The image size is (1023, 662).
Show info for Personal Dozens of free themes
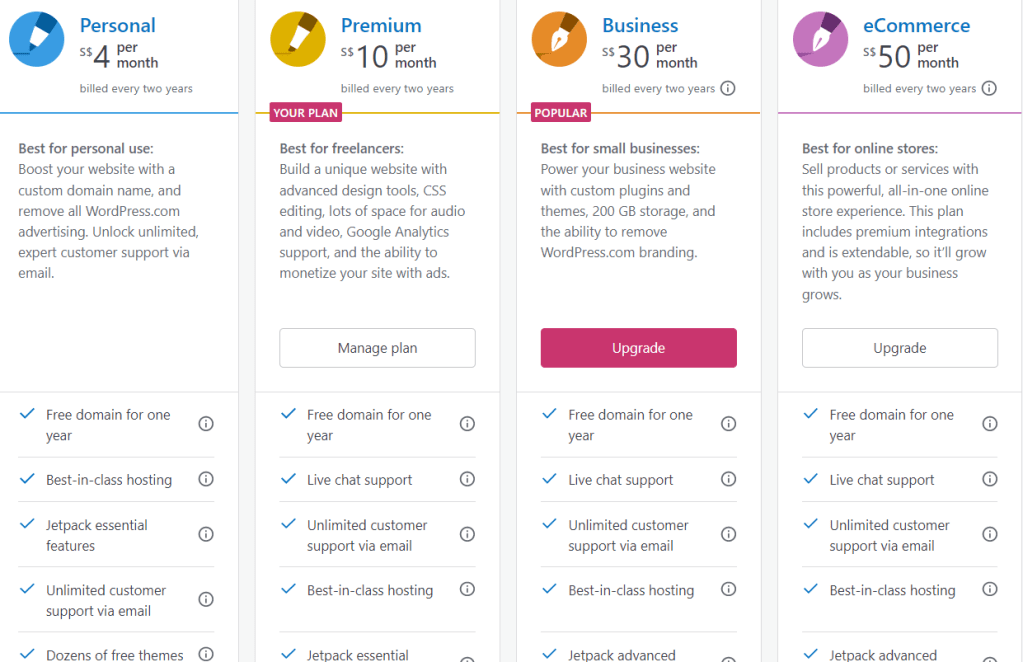click(x=206, y=654)
